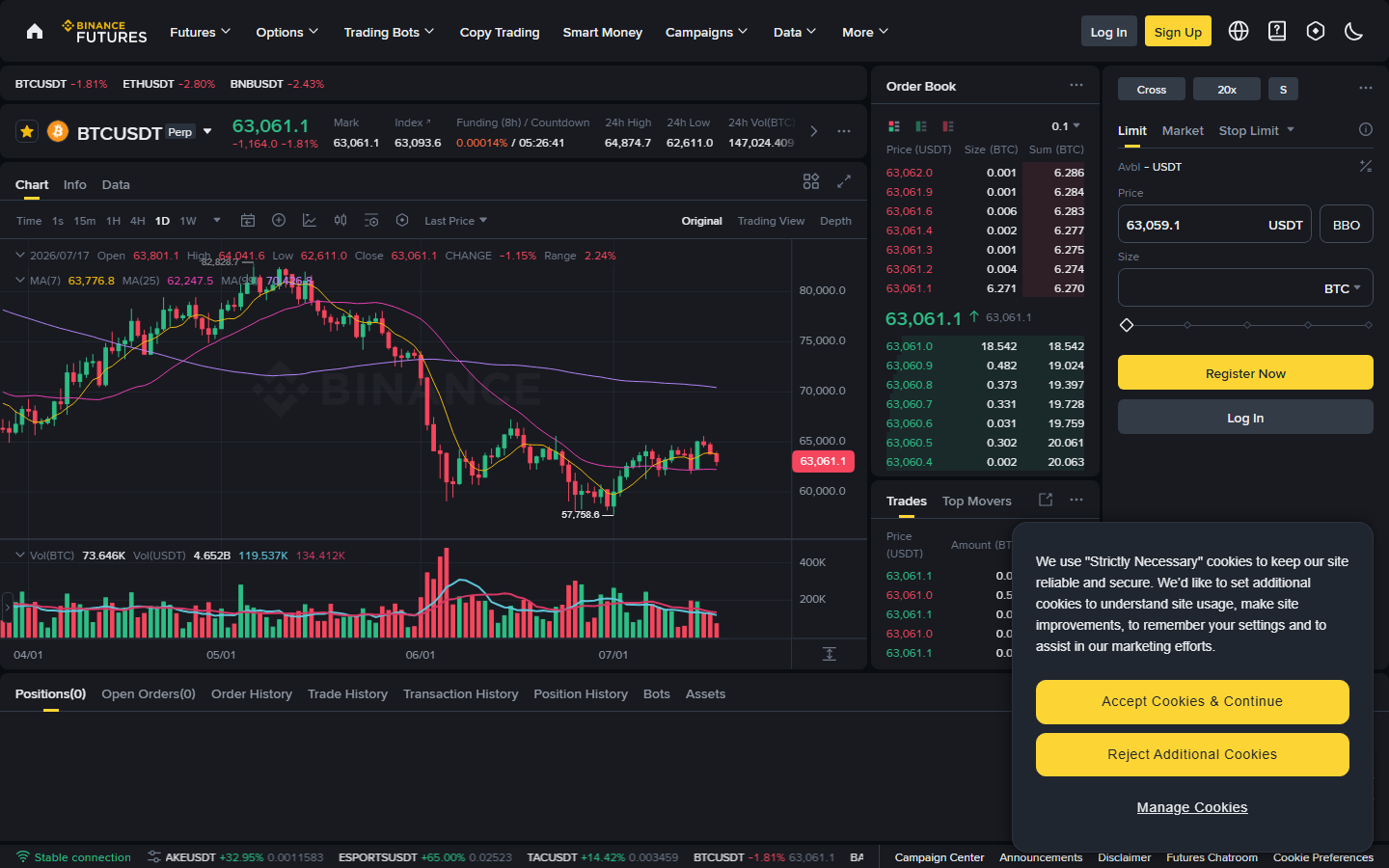Image resolution: width=1389 pixels, height=868 pixels.
Task: Click Reject Additional Cookies
Action: (1192, 754)
